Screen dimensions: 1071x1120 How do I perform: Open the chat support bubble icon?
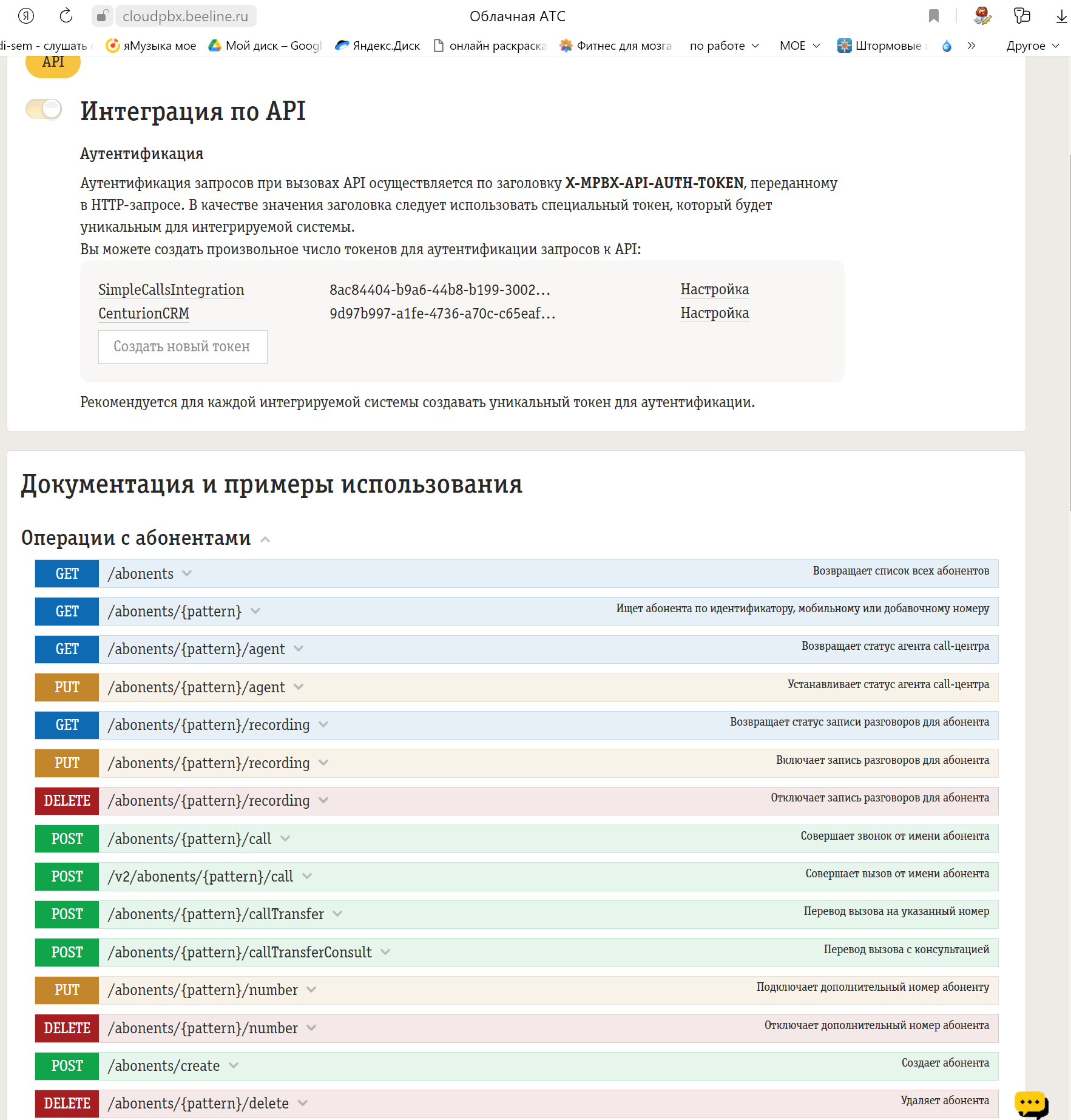click(x=1031, y=1103)
